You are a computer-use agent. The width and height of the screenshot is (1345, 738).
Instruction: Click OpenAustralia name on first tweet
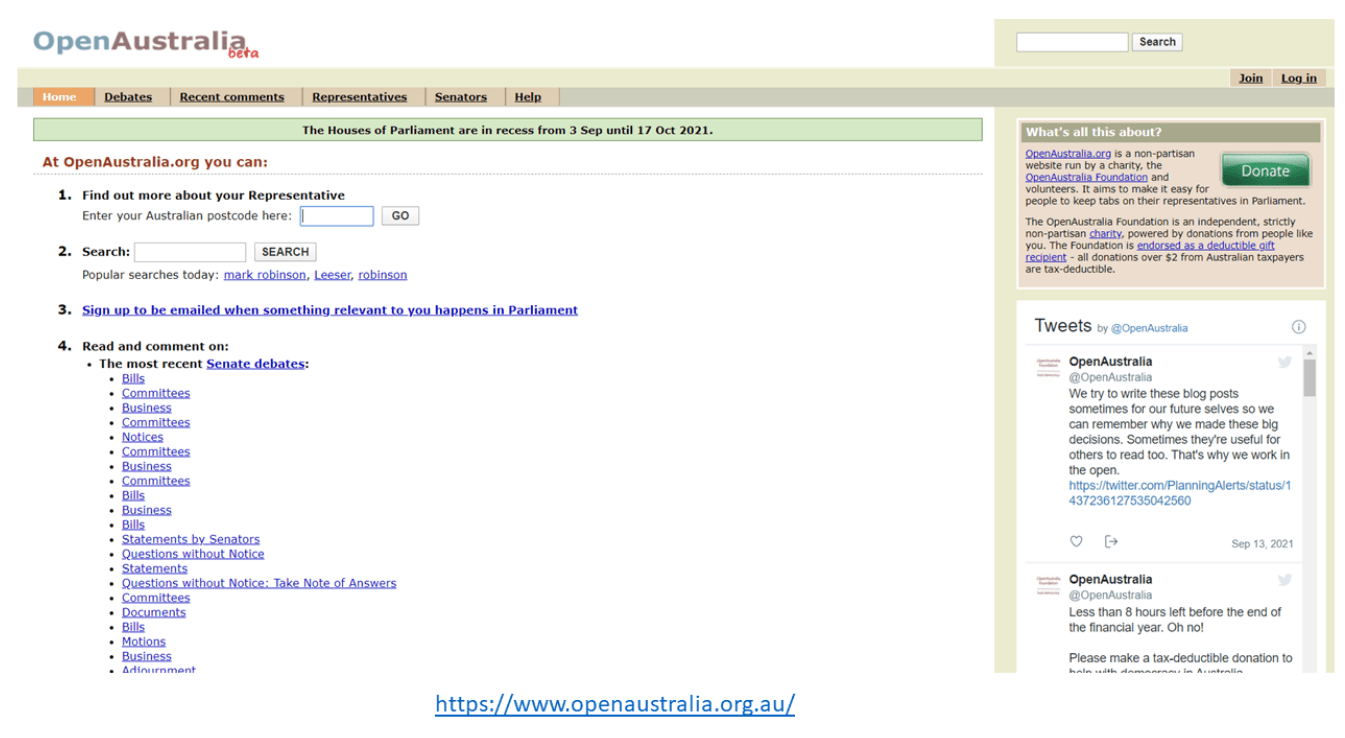tap(1110, 362)
